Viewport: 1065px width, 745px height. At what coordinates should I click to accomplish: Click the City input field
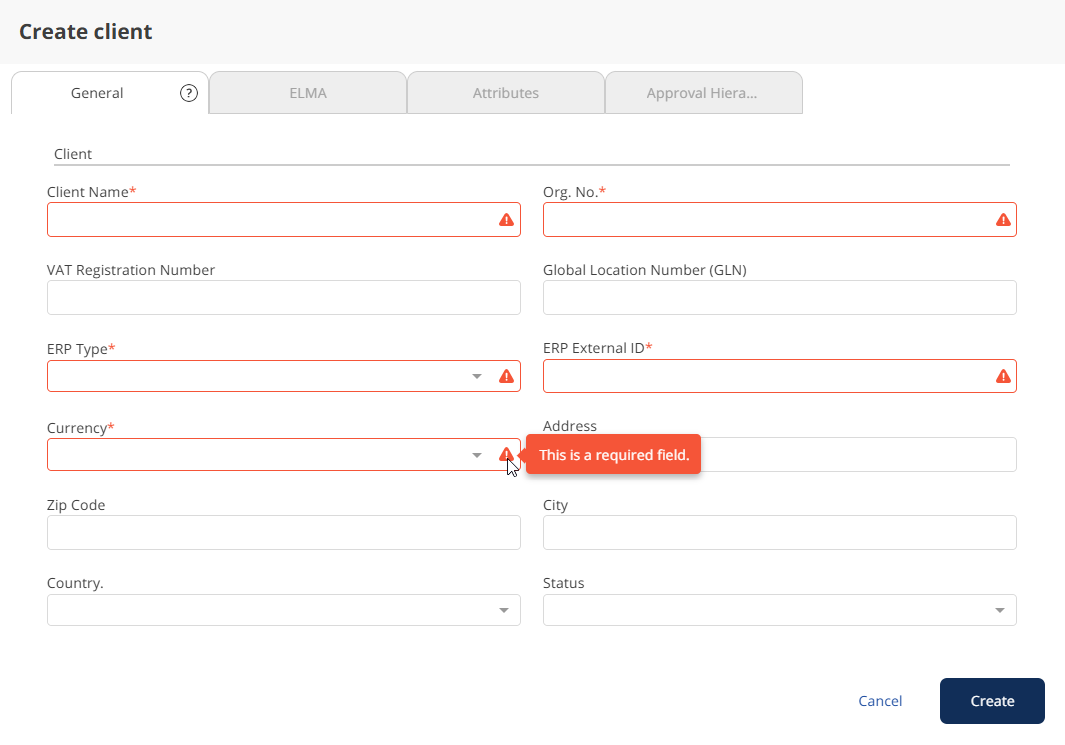tap(780, 532)
